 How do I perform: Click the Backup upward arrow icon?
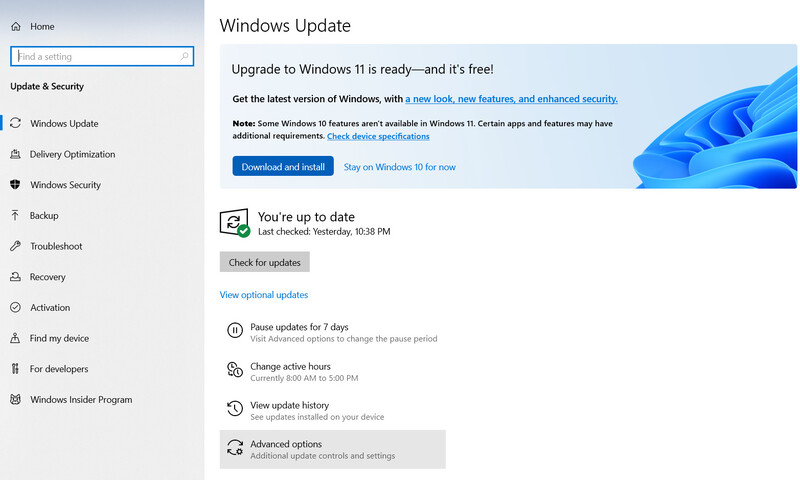pyautogui.click(x=15, y=215)
